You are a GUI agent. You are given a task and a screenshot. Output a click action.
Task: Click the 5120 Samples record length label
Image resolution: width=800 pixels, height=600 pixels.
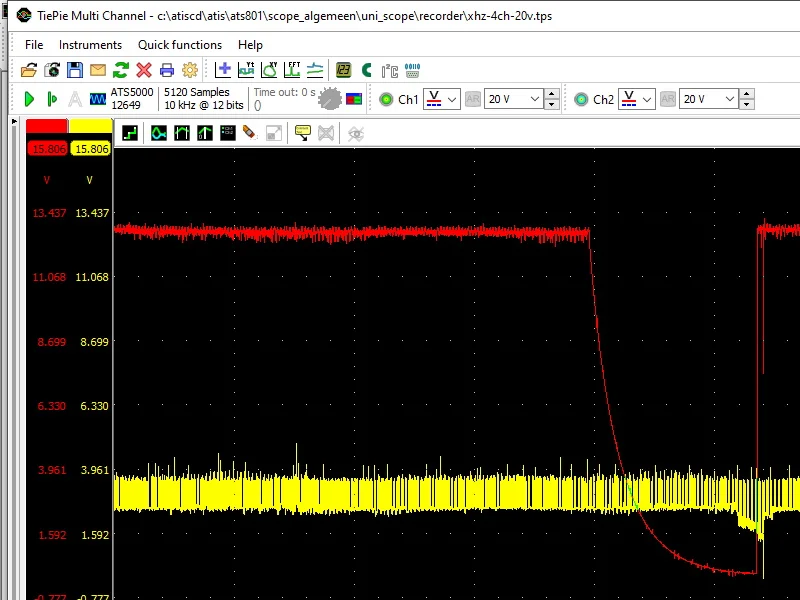tap(196, 92)
